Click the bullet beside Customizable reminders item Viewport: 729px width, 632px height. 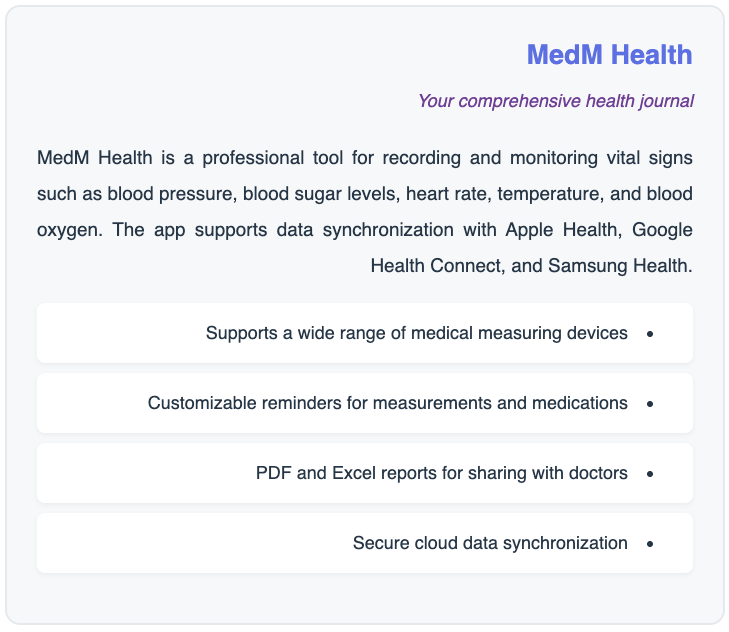[650, 403]
